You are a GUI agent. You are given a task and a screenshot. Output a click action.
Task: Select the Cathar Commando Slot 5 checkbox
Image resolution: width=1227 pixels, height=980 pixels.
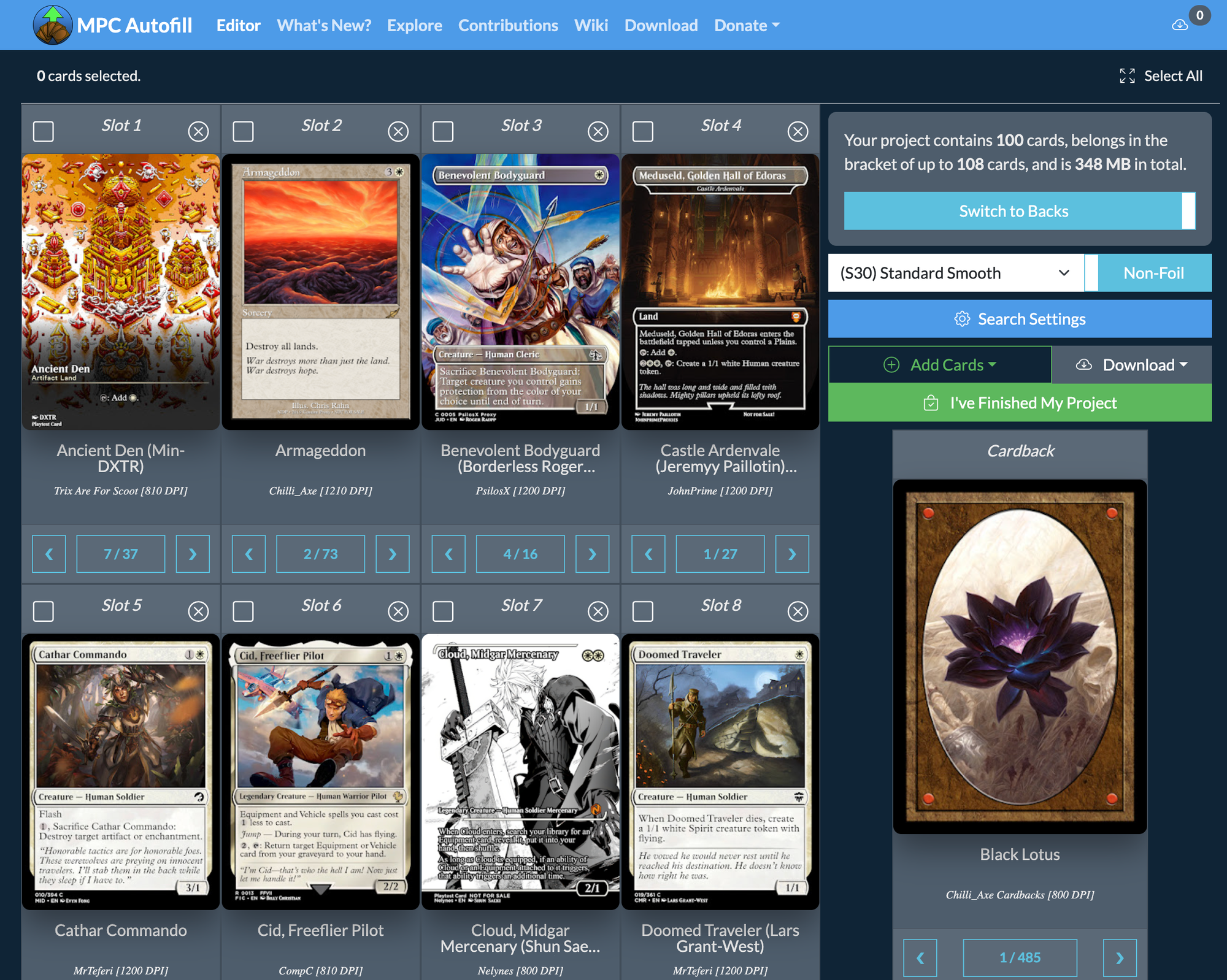click(44, 611)
